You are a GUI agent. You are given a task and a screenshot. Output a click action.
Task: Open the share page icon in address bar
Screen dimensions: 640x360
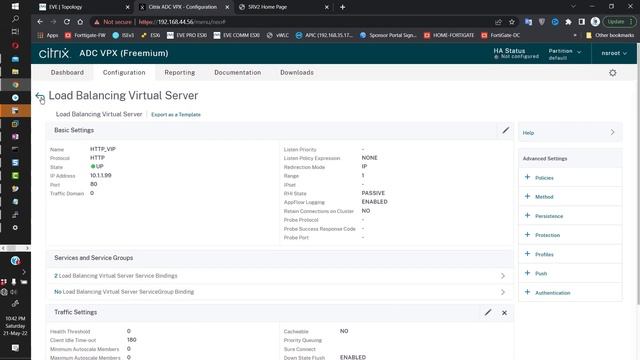click(498, 22)
